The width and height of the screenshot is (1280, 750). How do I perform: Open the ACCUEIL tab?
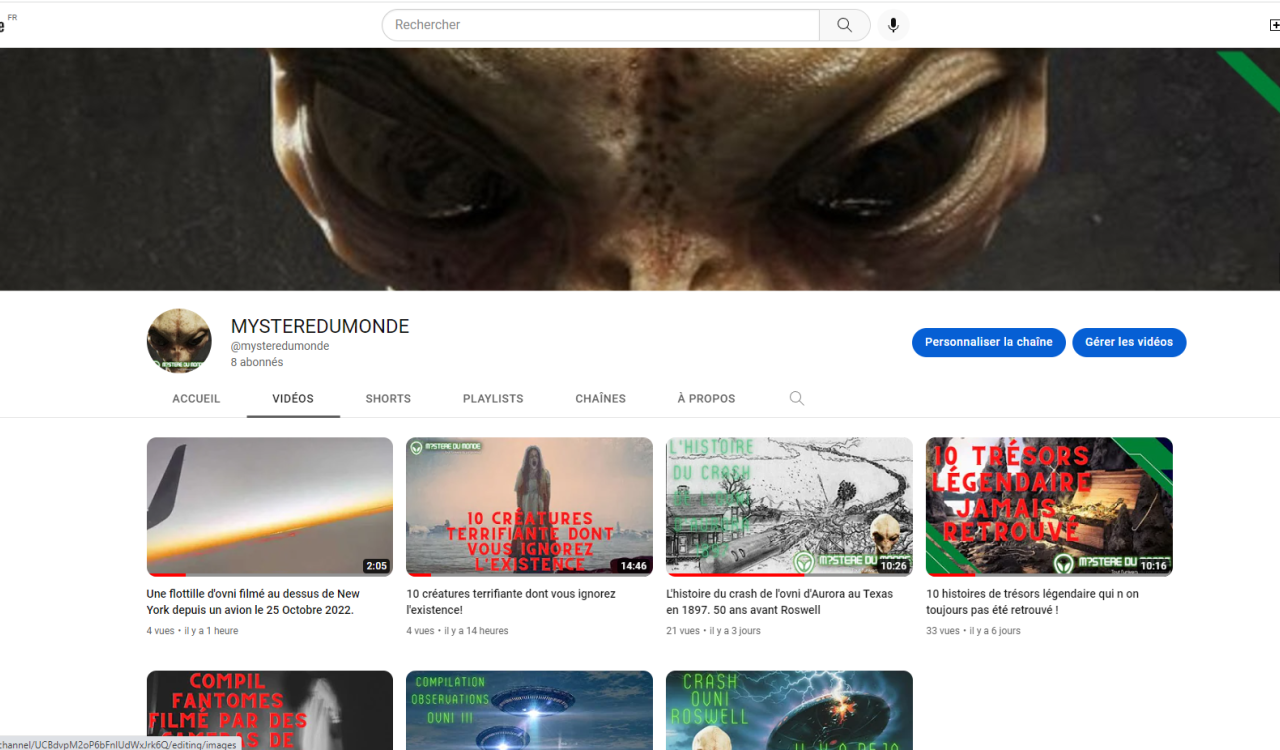coord(196,398)
